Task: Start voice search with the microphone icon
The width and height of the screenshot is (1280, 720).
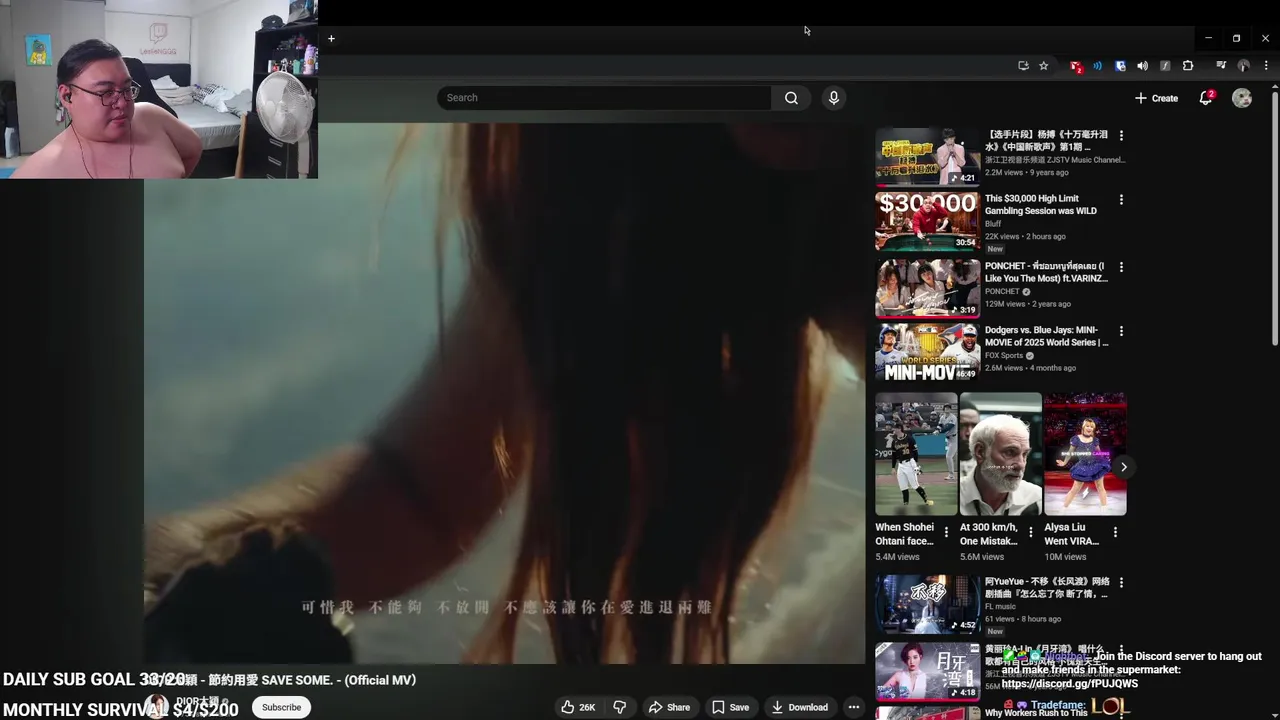Action: coord(834,98)
